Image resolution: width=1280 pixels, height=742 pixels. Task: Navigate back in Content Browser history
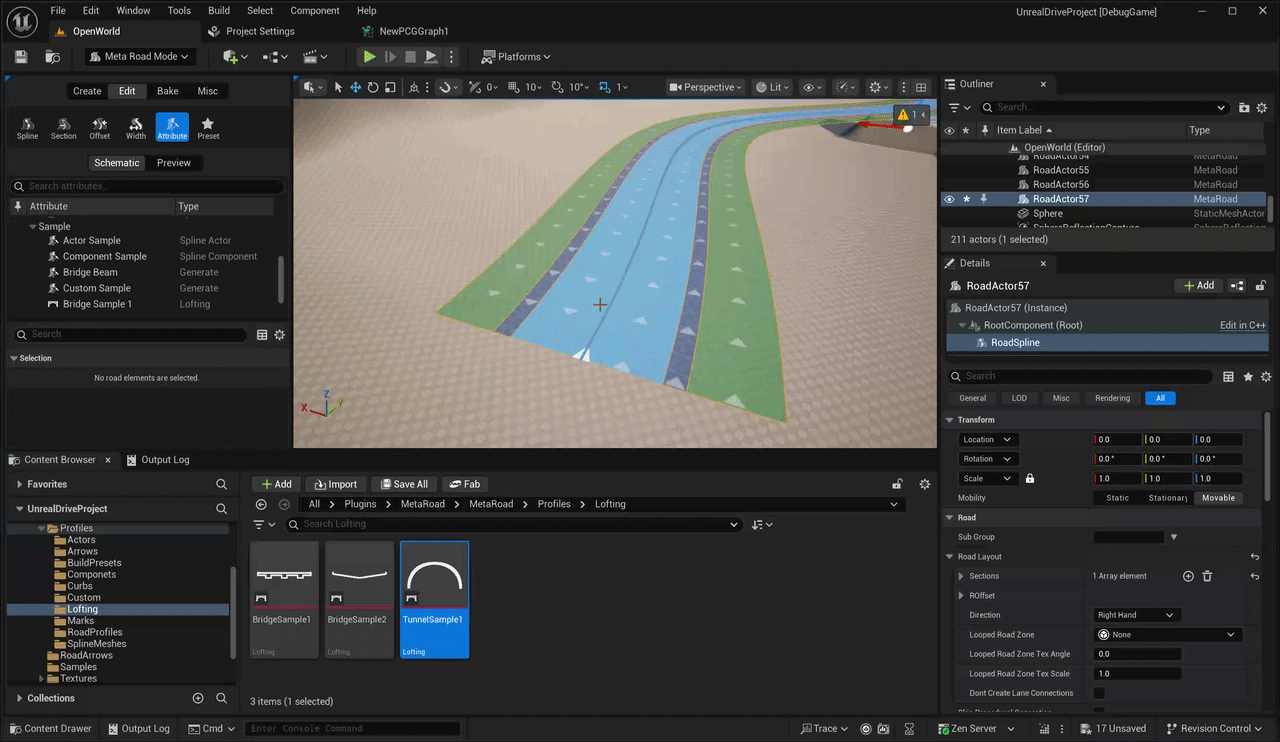[262, 504]
